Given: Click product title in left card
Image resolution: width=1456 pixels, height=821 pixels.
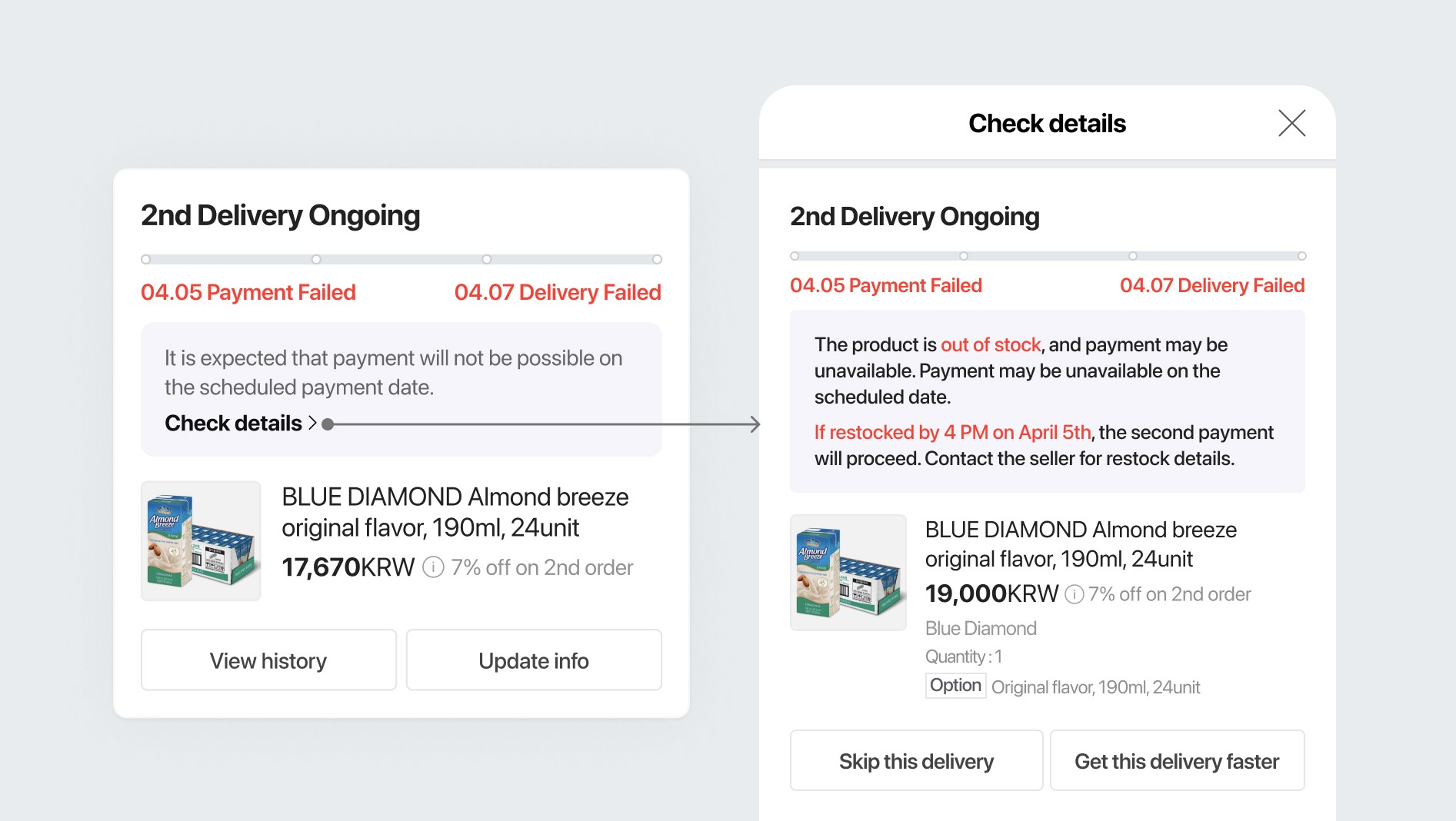Looking at the screenshot, I should [455, 512].
